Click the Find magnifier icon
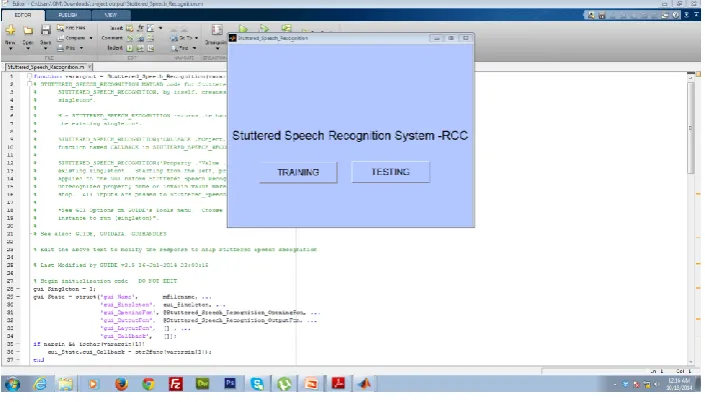The height and width of the screenshot is (402, 705). [174, 48]
